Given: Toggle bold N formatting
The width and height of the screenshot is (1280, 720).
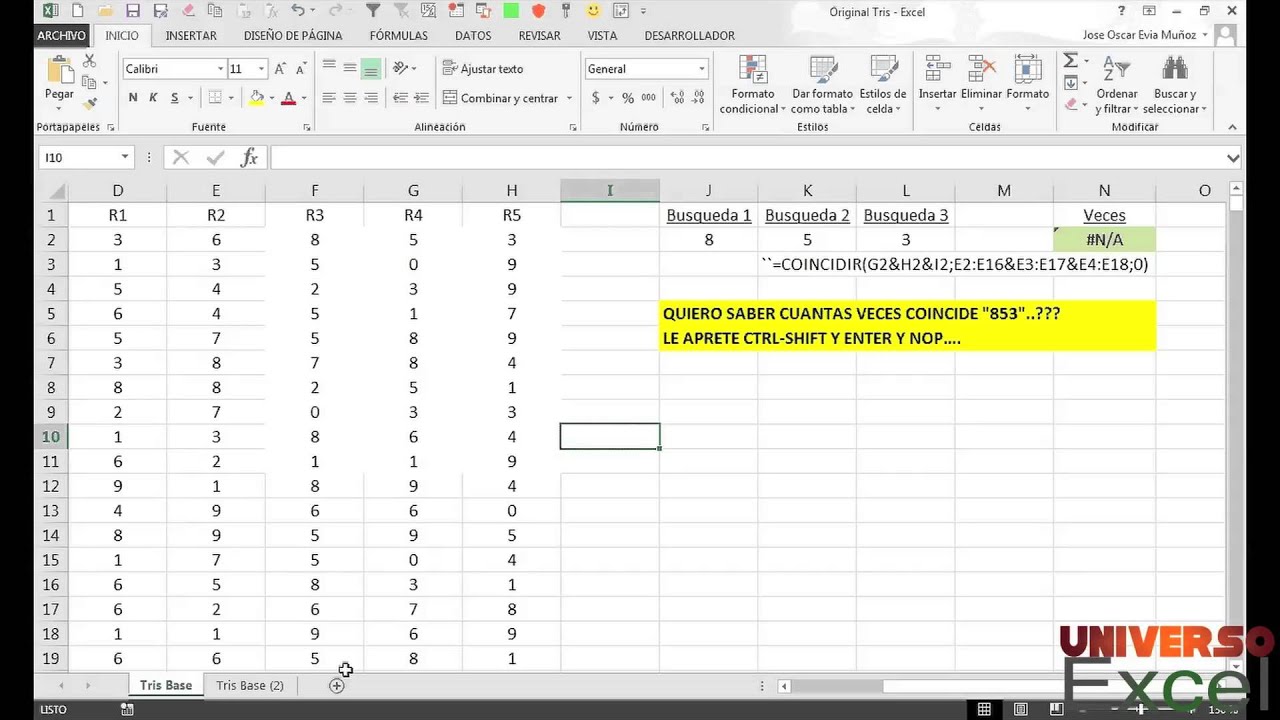Looking at the screenshot, I should [133, 98].
